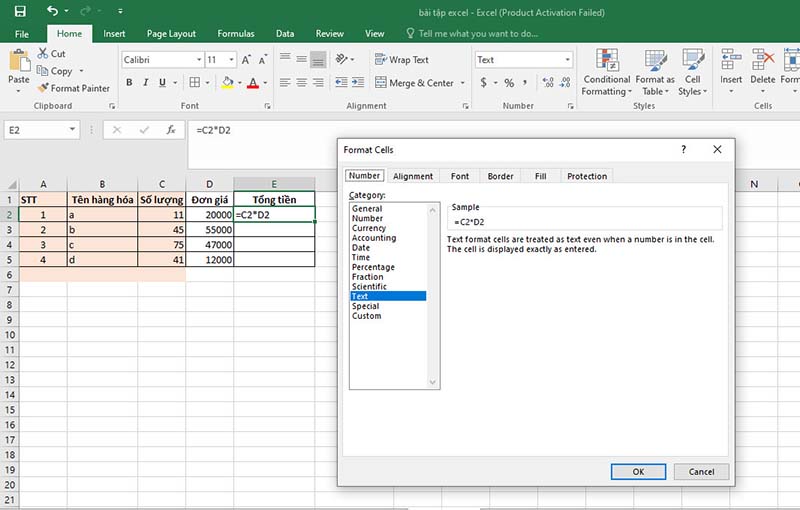Select Text in the Category list
This screenshot has height=510, width=800.
(x=388, y=296)
